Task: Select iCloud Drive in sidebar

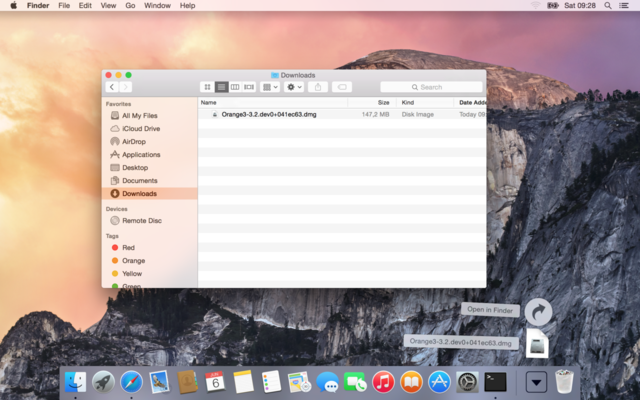Action: click(149, 129)
